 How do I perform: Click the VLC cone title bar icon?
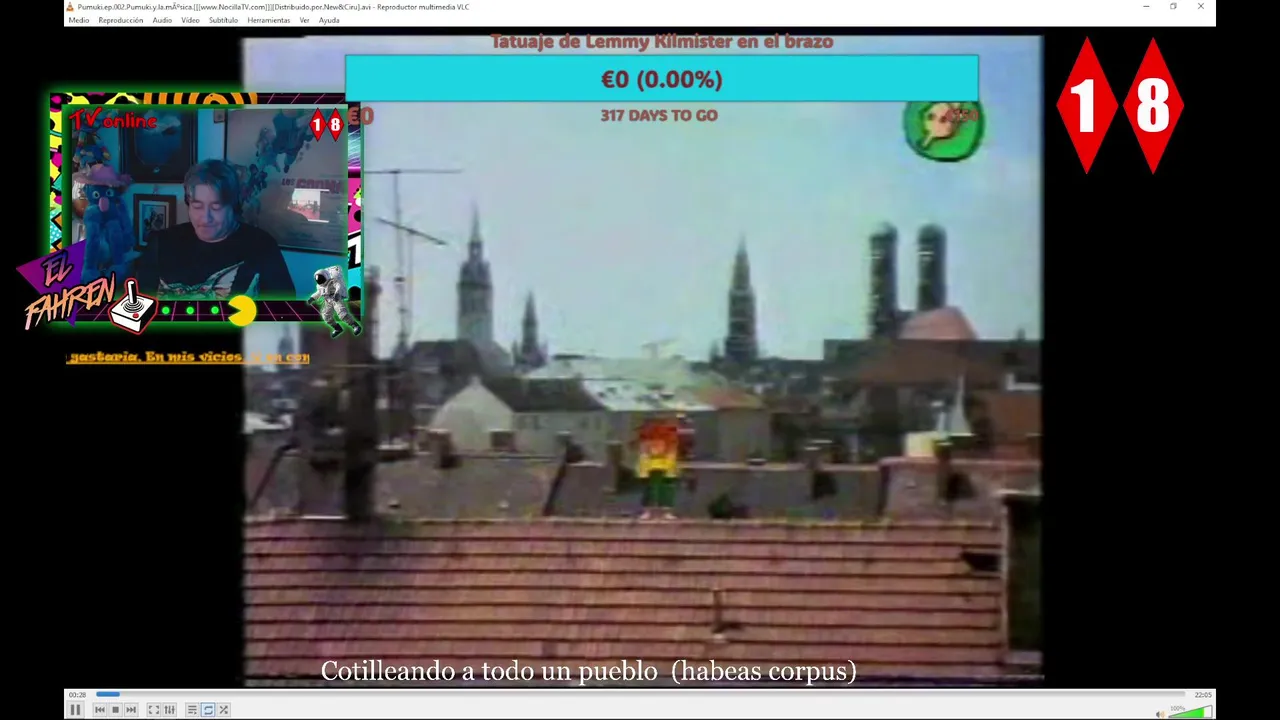[70, 7]
